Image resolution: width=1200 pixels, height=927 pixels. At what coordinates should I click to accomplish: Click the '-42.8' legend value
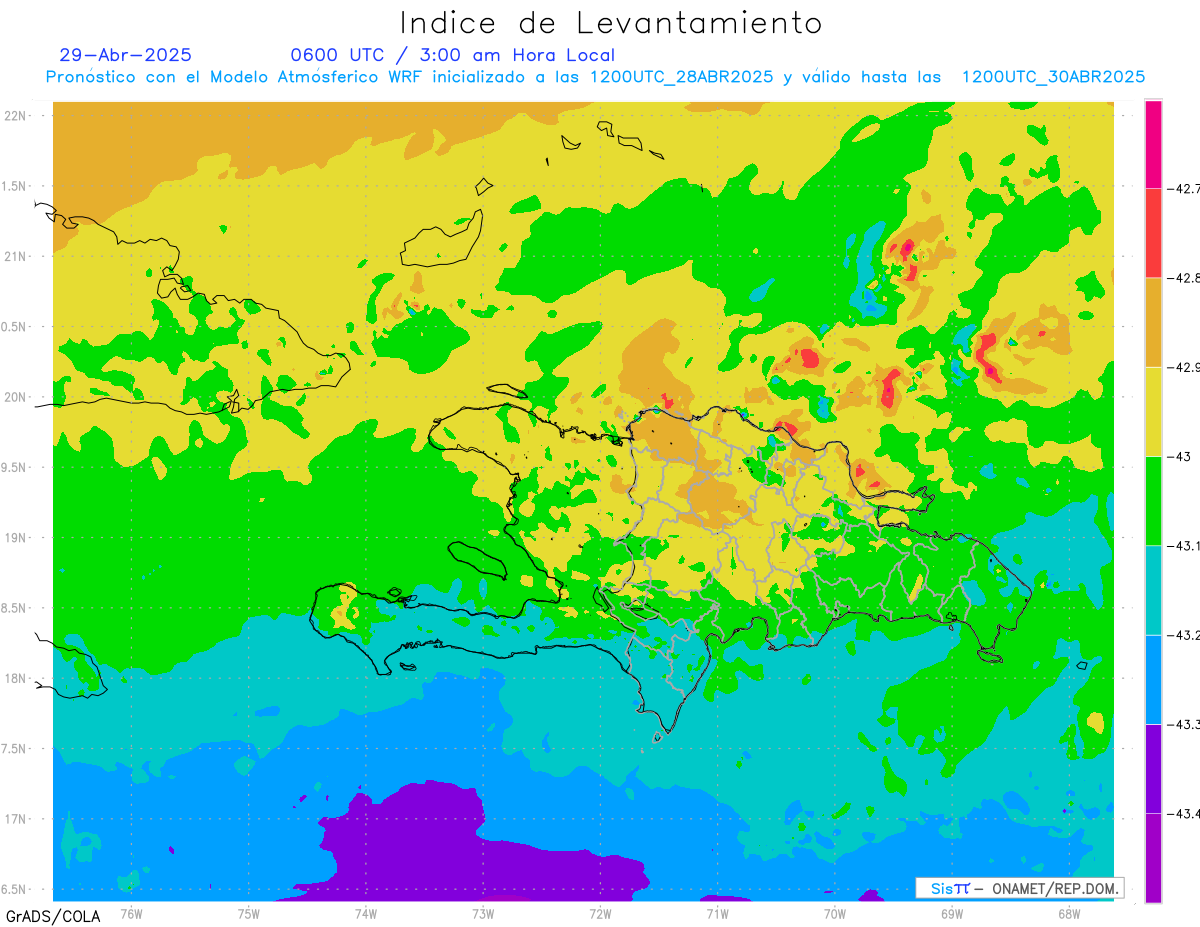point(1184,278)
